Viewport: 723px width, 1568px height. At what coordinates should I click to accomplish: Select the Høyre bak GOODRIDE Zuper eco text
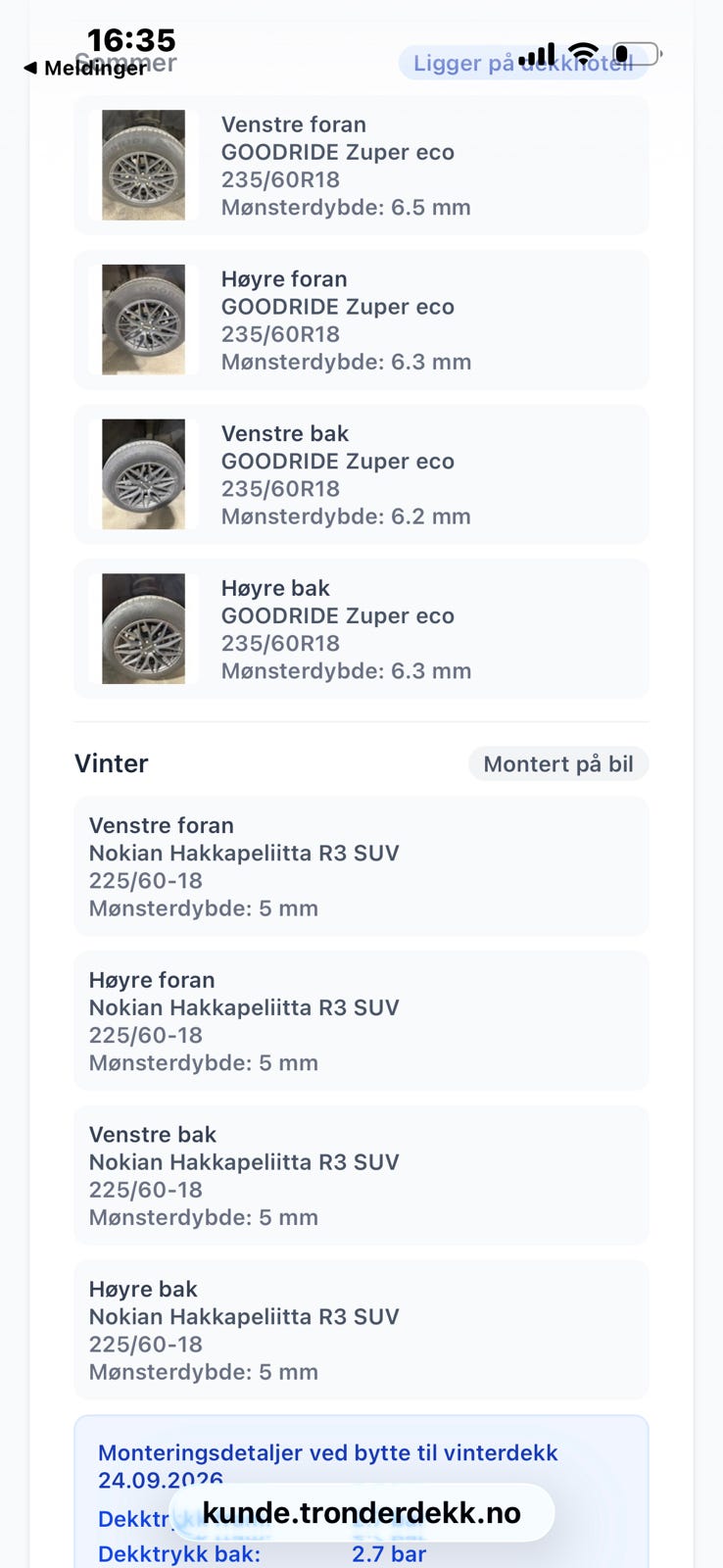pos(338,615)
